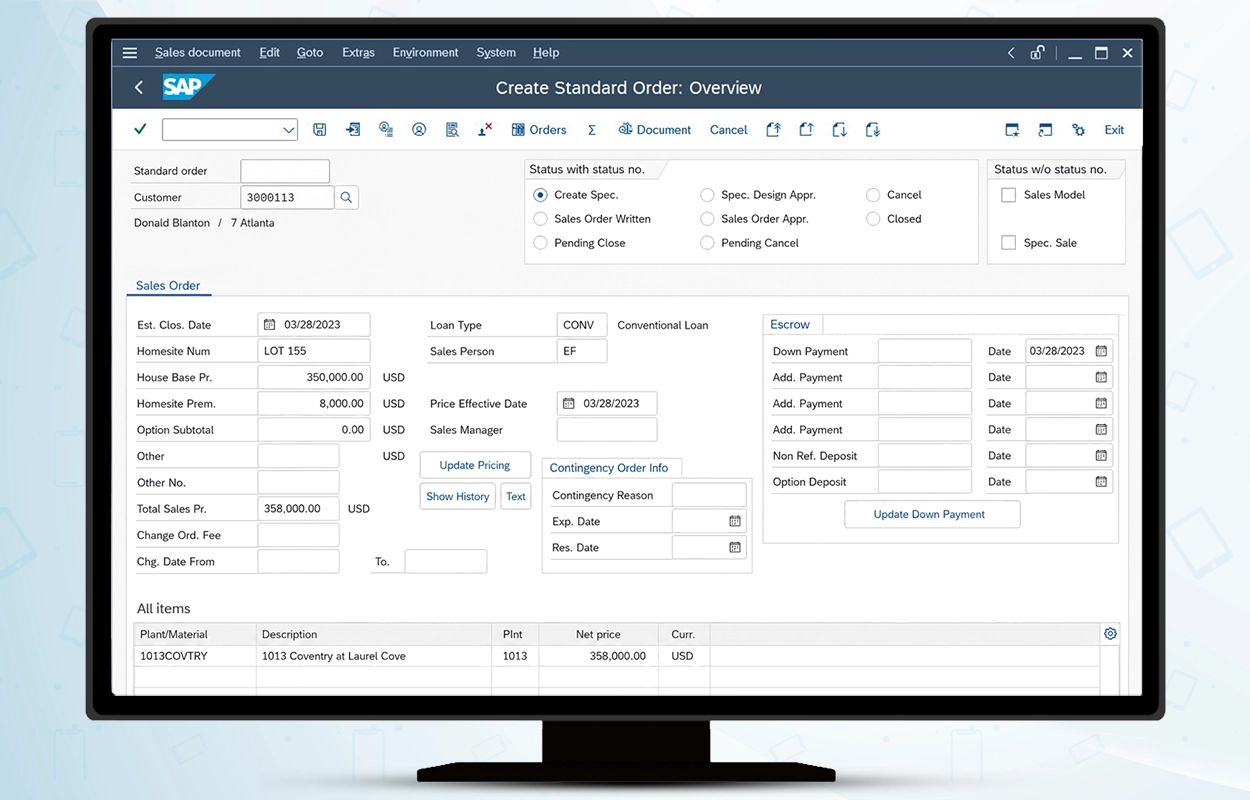Click Cancel in the toolbar
The height and width of the screenshot is (800, 1250).
coord(729,130)
